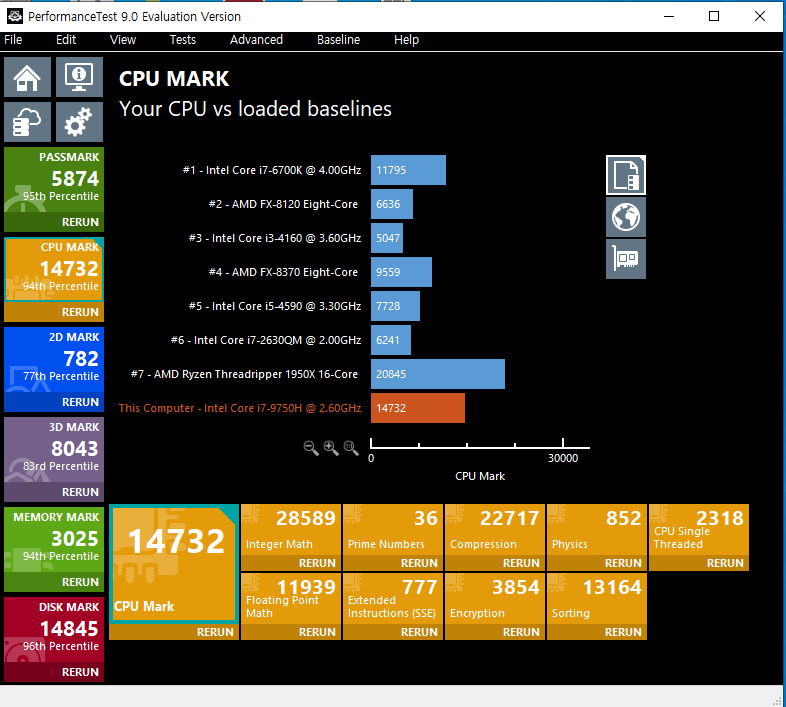Select the Extended Instructions (SSE) 777 tile
The image size is (786, 707).
392,599
